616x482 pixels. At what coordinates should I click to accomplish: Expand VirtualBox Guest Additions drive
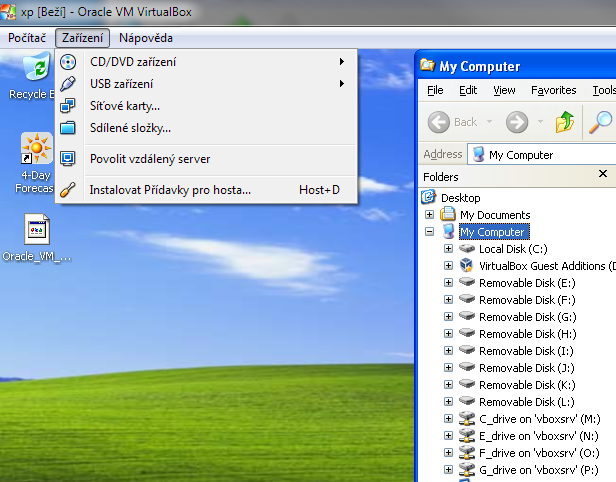(448, 266)
